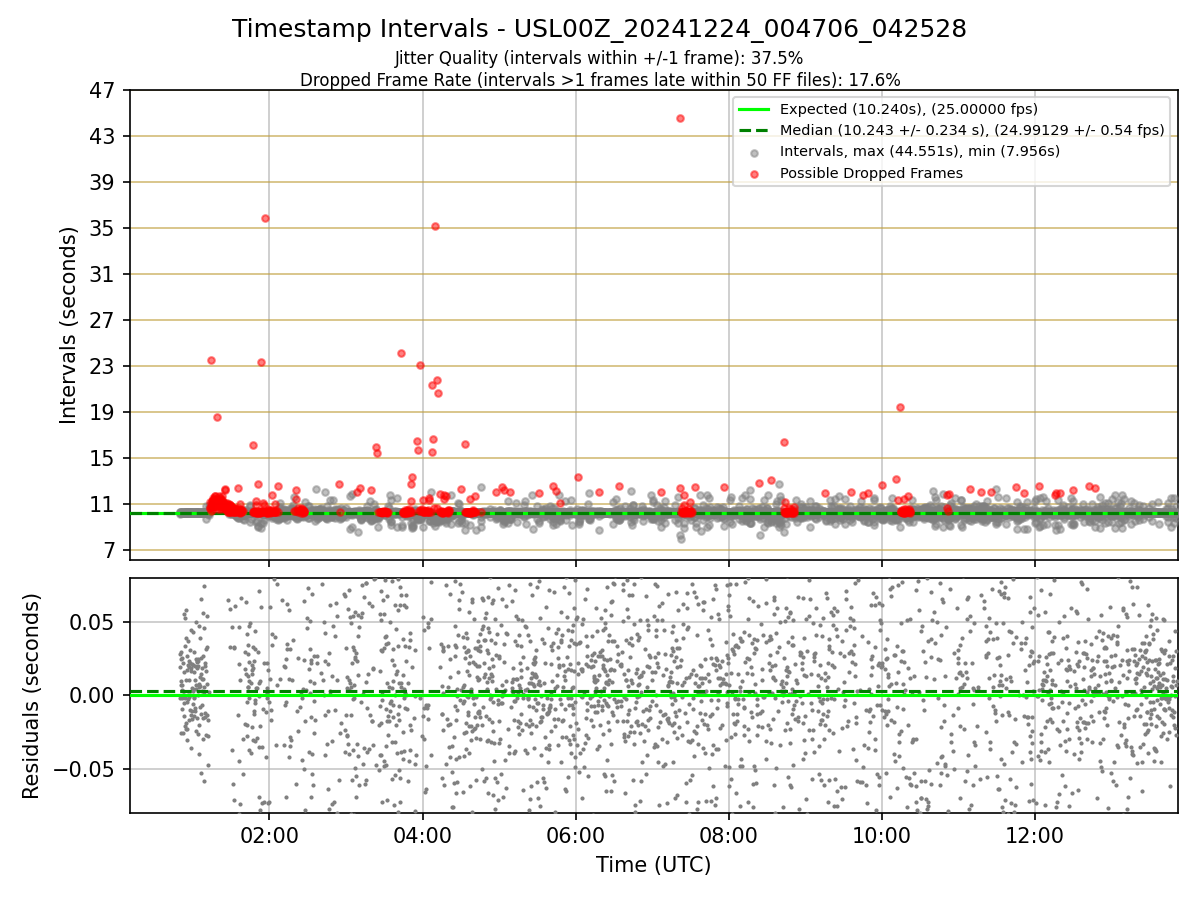
Task: Click the 06:00 x-axis tick label
Action: coord(575,836)
